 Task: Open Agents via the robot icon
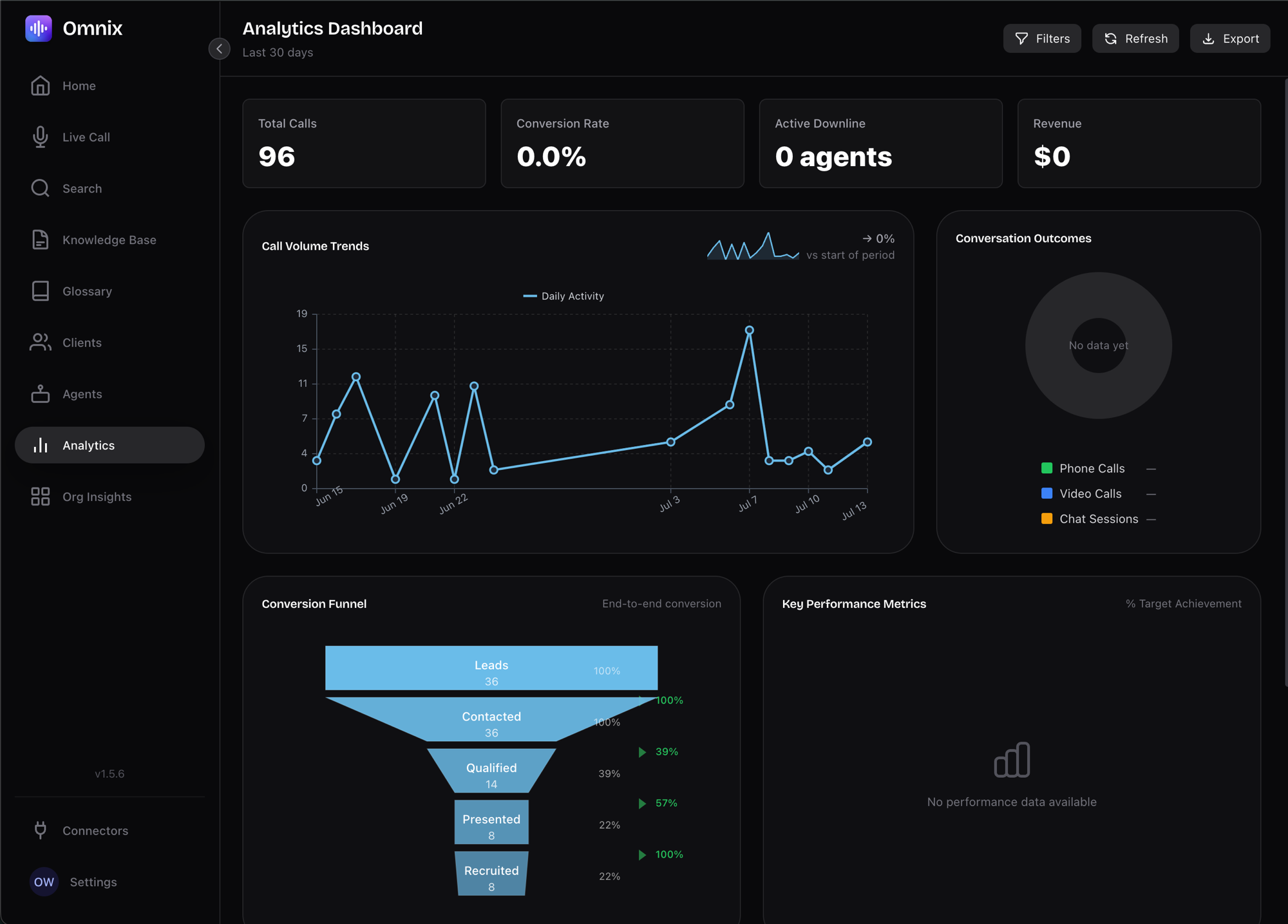(40, 393)
